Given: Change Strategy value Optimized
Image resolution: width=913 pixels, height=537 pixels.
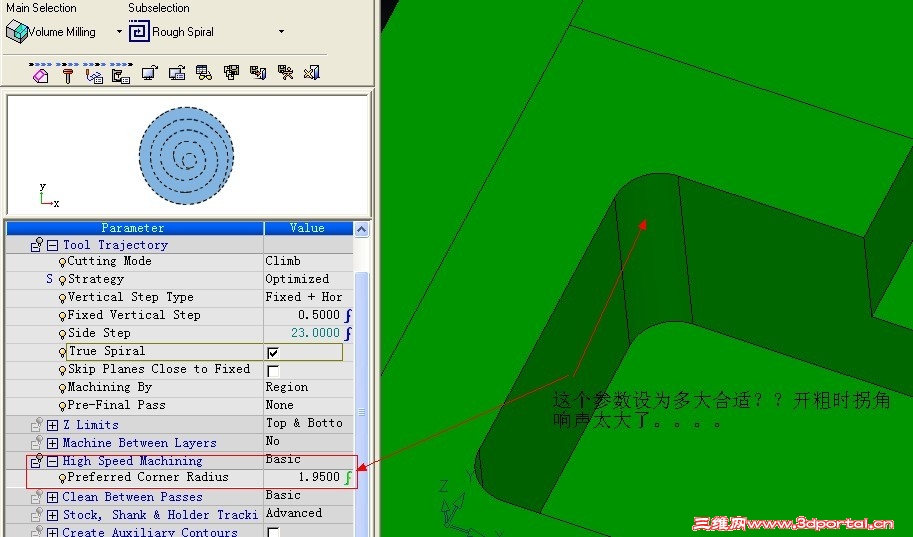Looking at the screenshot, I should 297,279.
